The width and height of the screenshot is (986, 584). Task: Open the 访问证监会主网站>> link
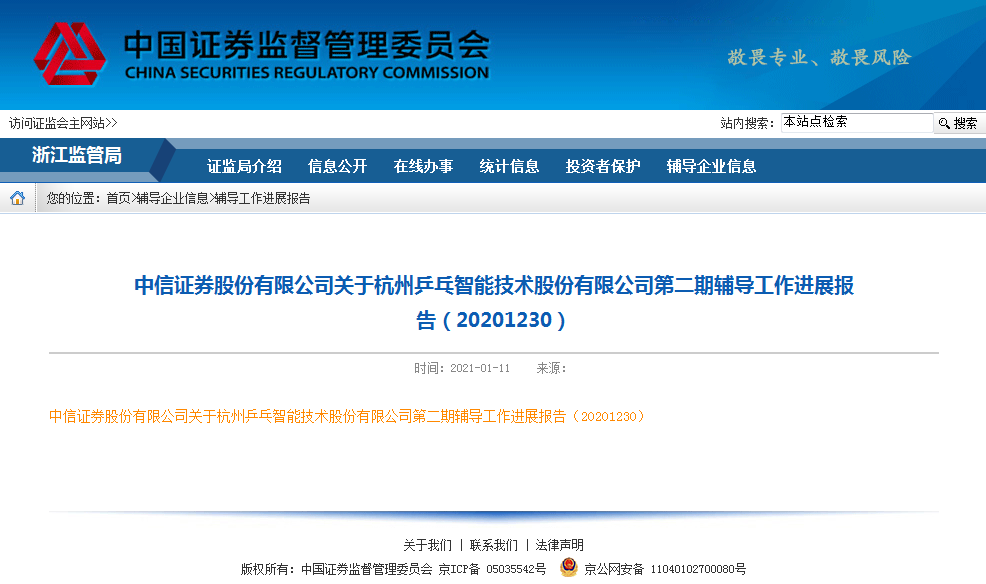click(x=63, y=123)
